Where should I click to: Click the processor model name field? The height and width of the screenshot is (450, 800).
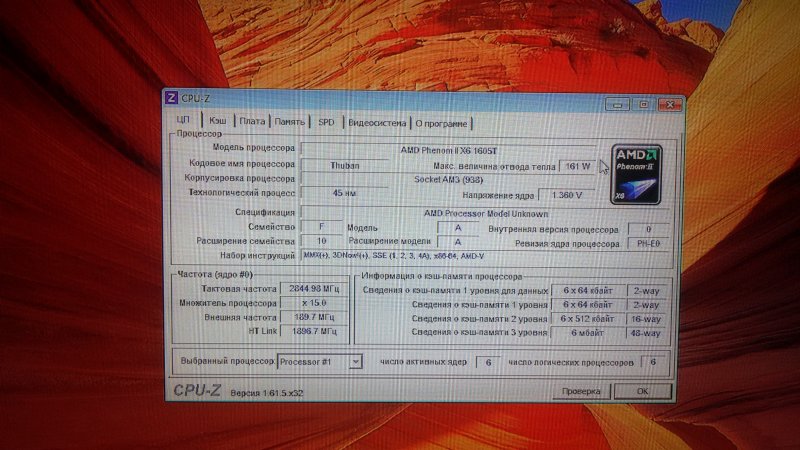(x=455, y=150)
